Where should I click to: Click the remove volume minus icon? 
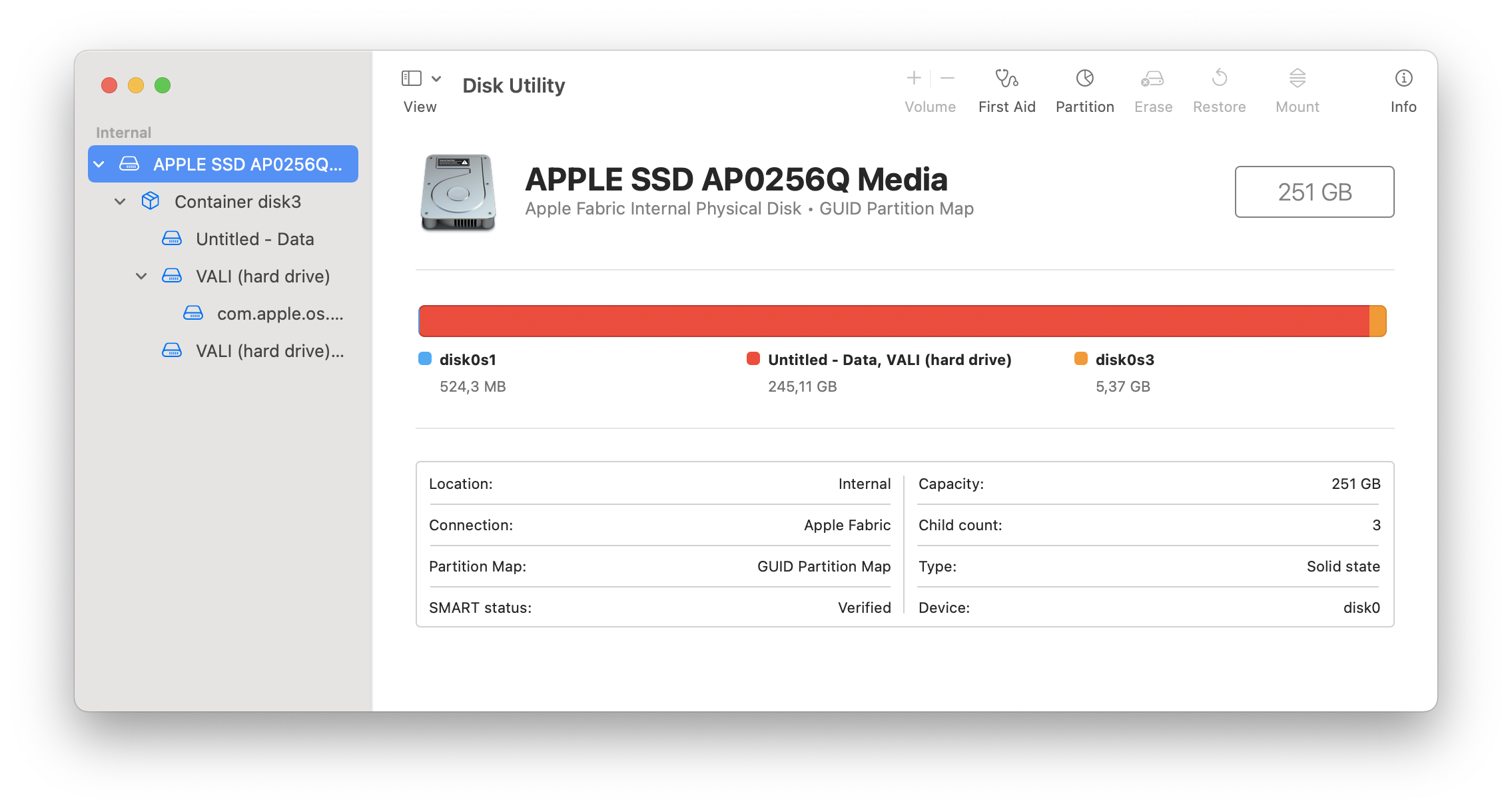pyautogui.click(x=947, y=79)
